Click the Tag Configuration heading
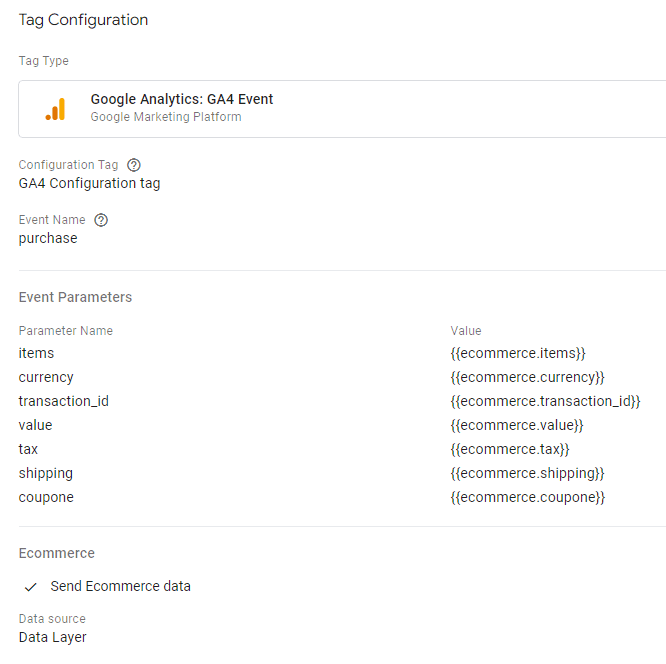Screen dimensions: 666x664 click(83, 20)
